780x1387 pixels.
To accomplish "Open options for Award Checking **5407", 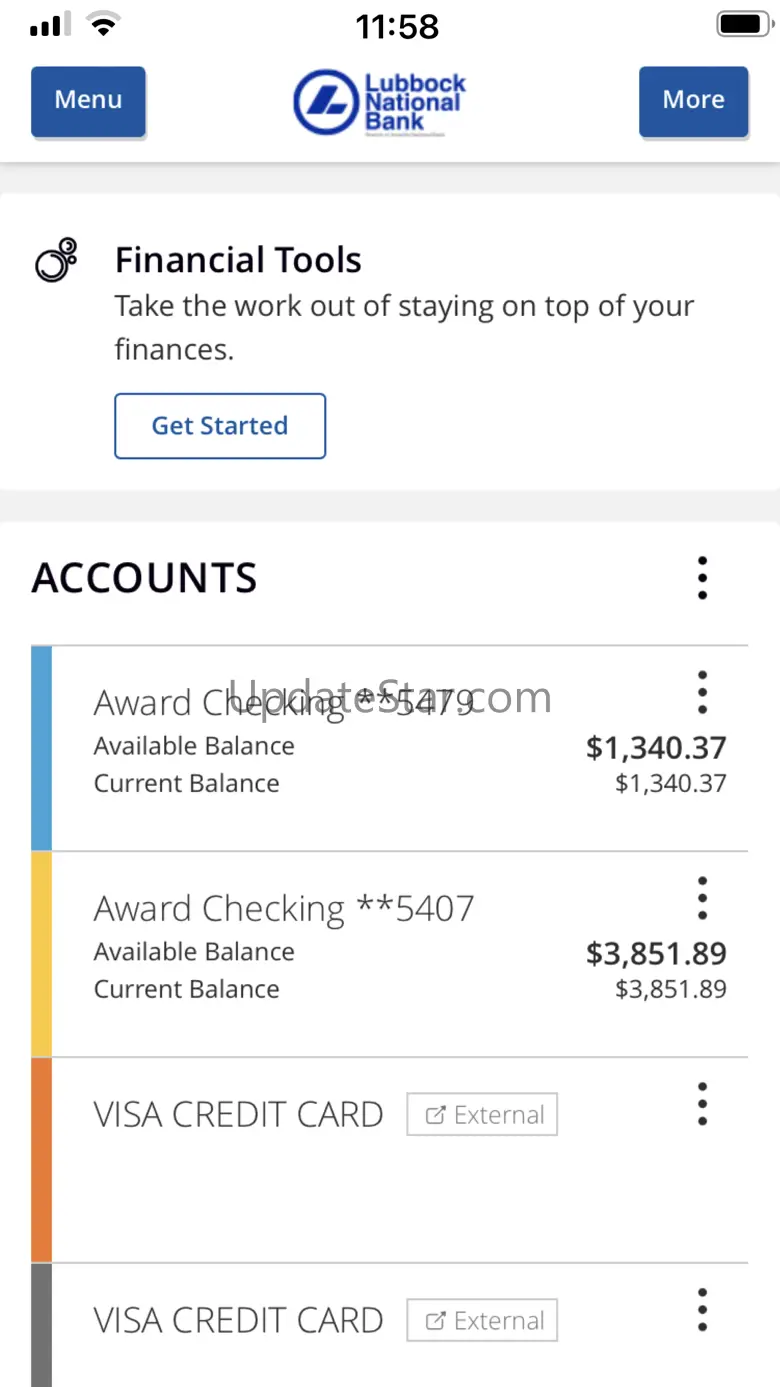I will [702, 898].
